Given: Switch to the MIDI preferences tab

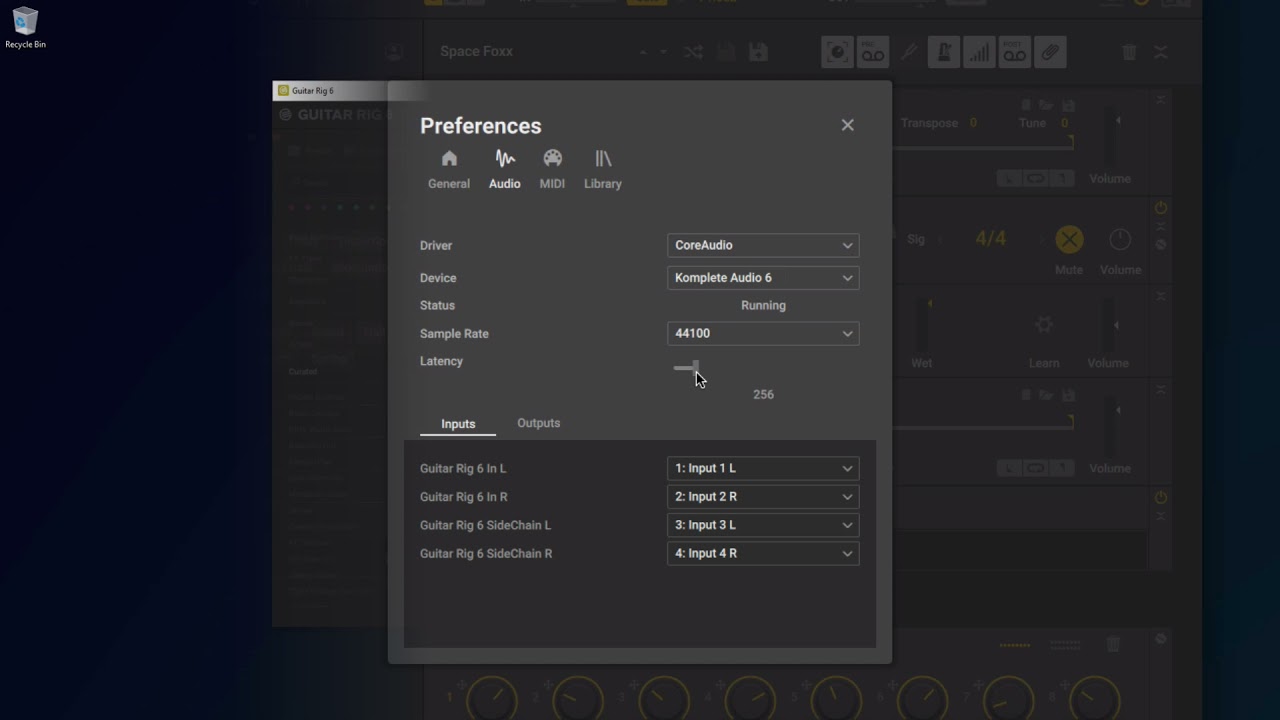Looking at the screenshot, I should [x=552, y=169].
